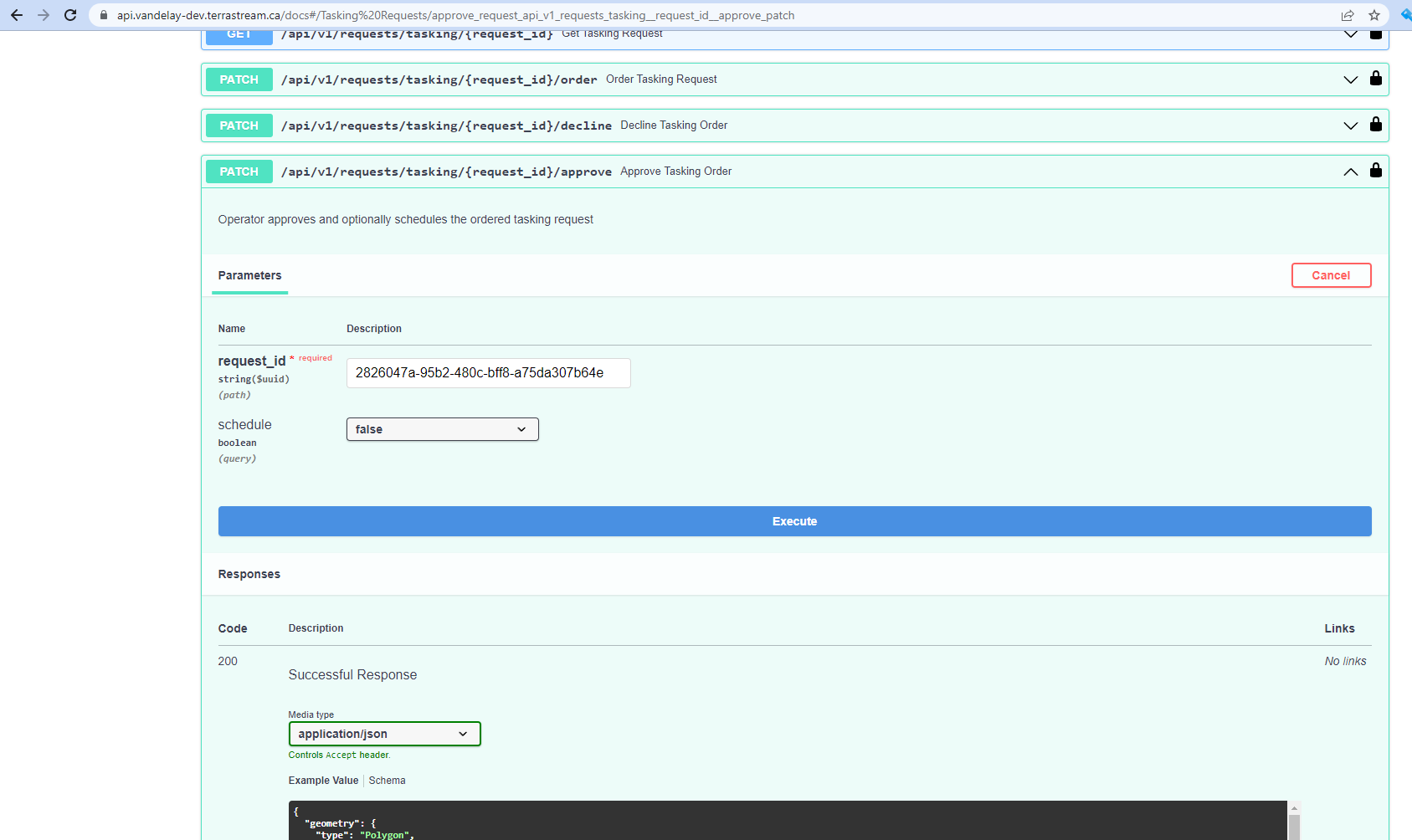
Task: Click the "Successful Response" description text
Action: coord(352,675)
